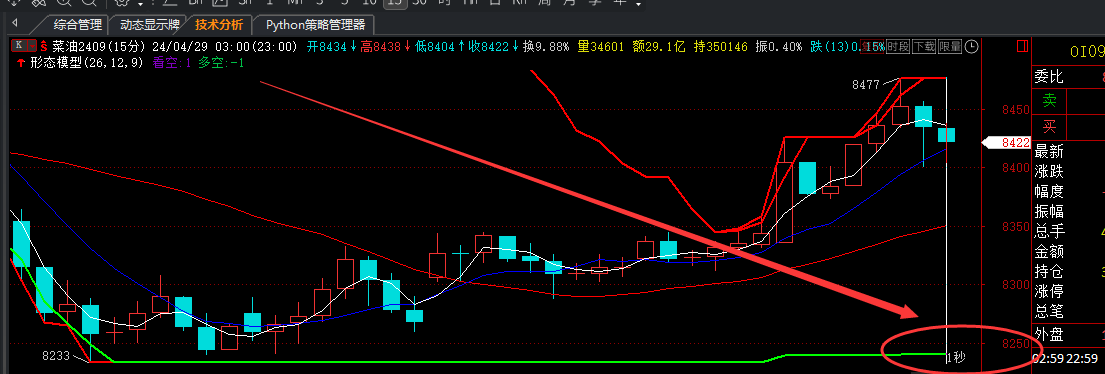Click the 下载 download button
Image resolution: width=1105 pixels, height=374 pixels.
(x=924, y=46)
